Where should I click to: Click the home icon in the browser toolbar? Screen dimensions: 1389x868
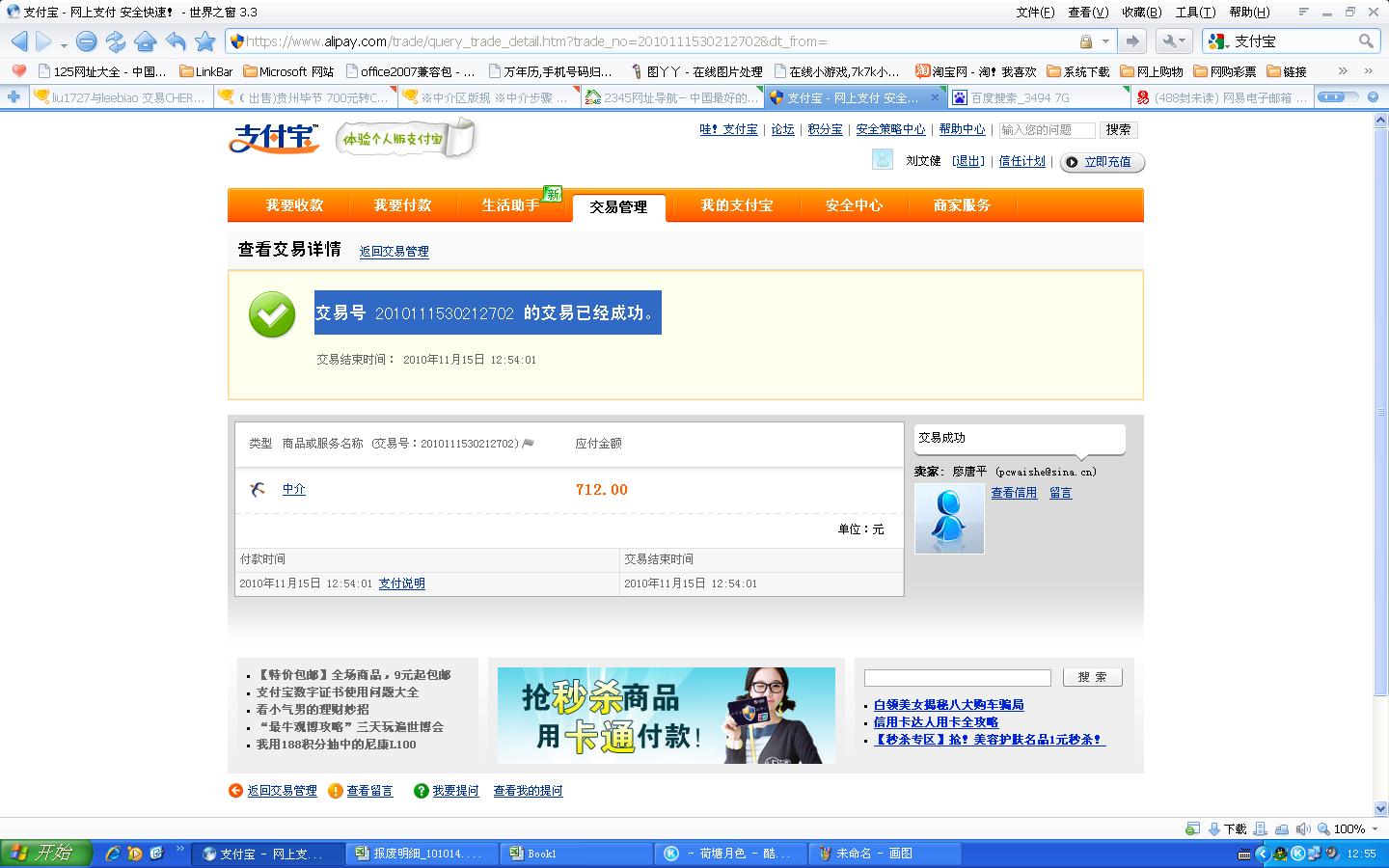click(145, 41)
